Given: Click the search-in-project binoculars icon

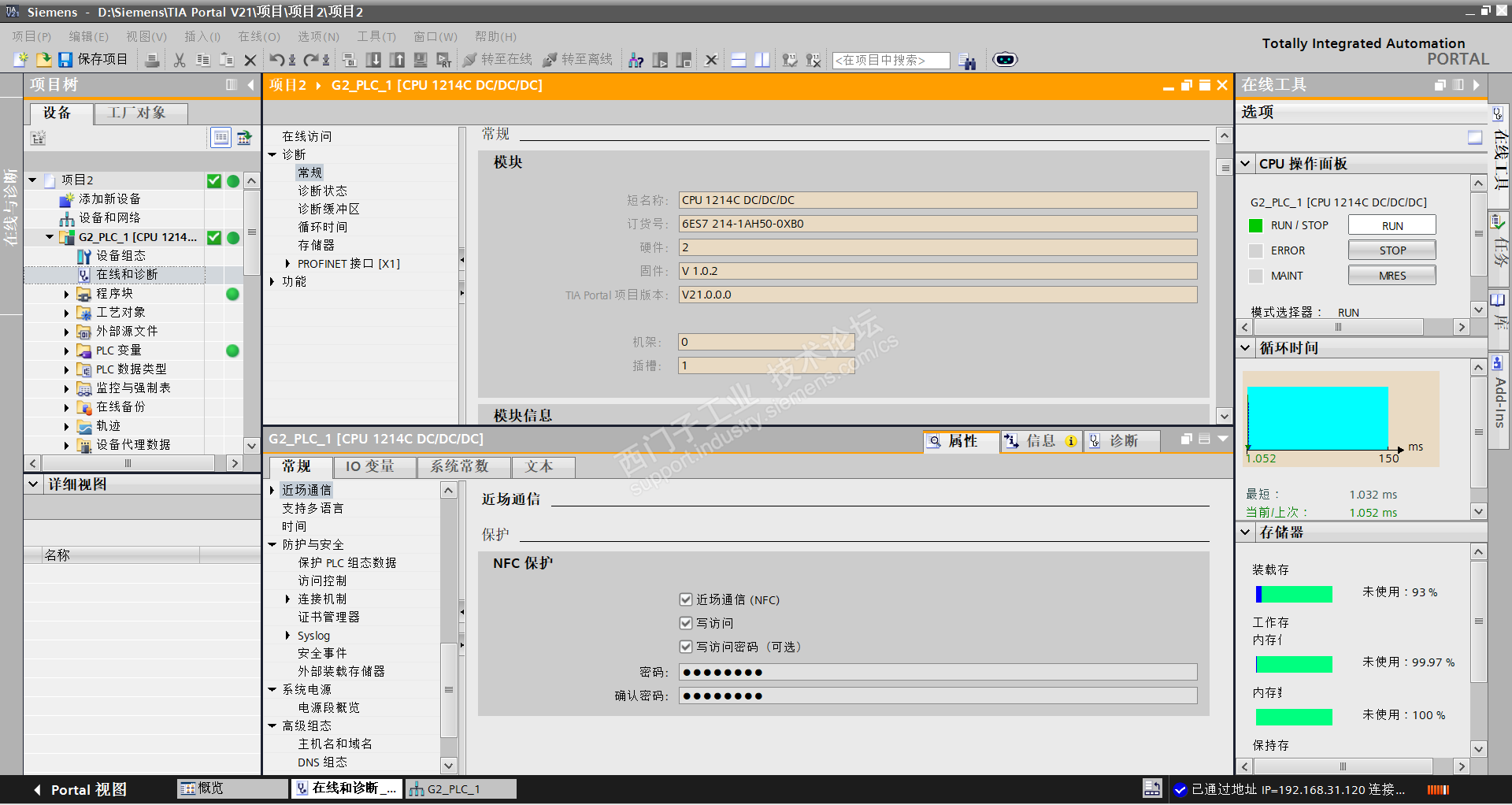Looking at the screenshot, I should tap(968, 61).
